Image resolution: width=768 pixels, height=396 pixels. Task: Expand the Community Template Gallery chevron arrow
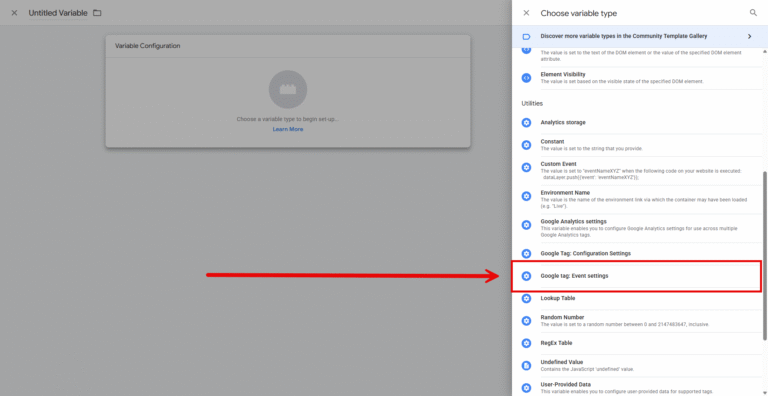(749, 36)
